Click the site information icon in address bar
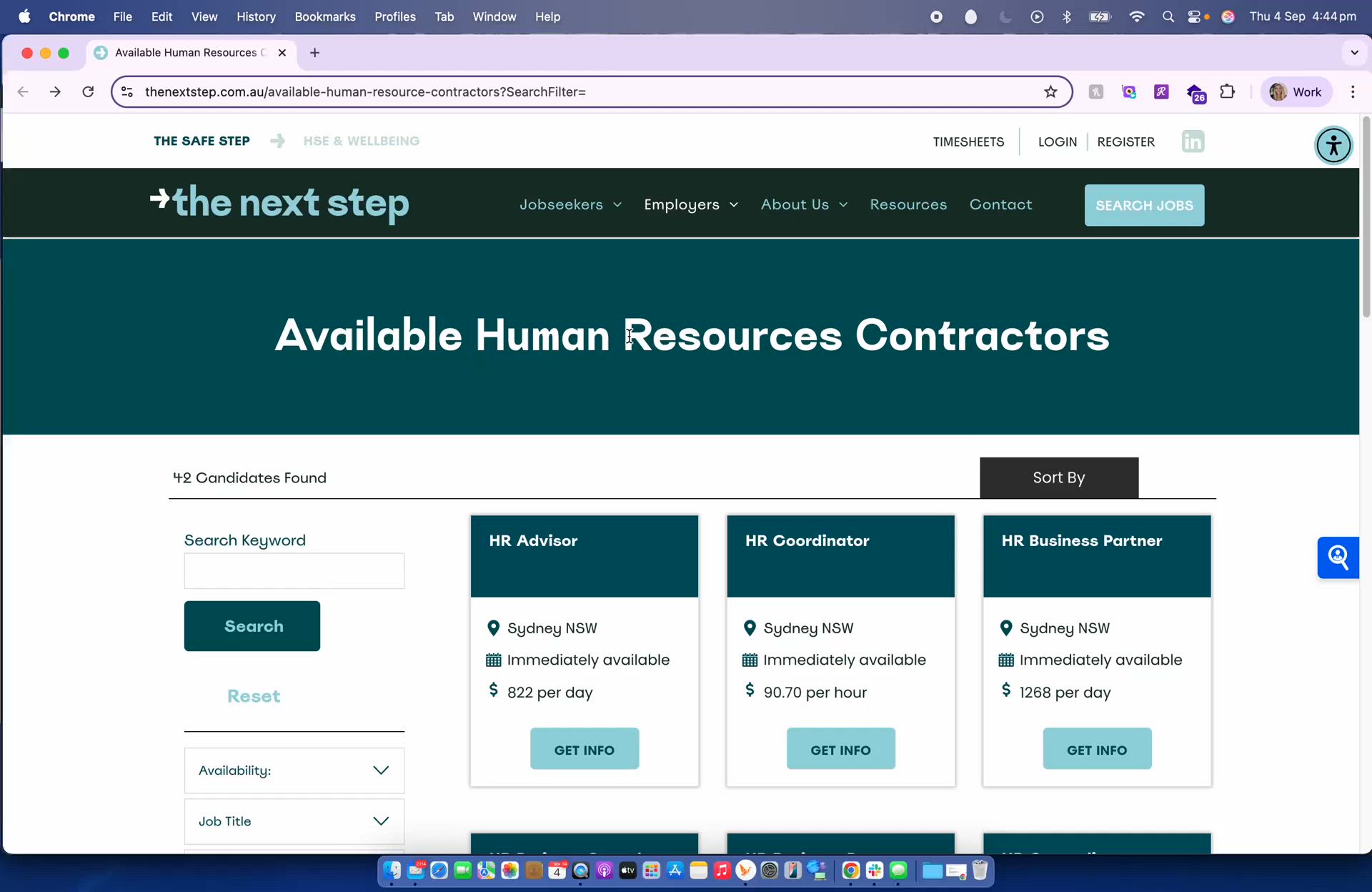This screenshot has width=1372, height=892. [x=127, y=91]
